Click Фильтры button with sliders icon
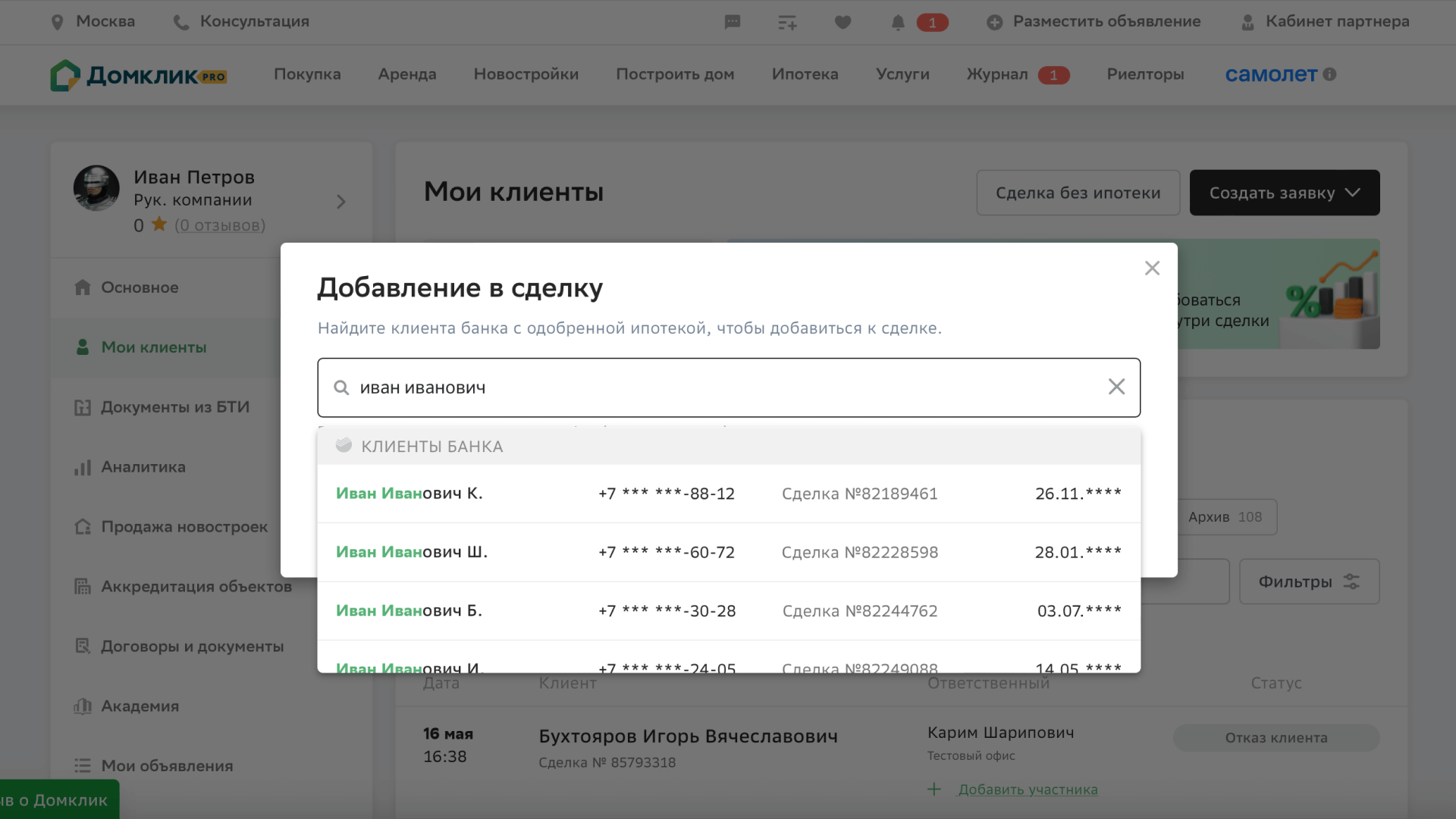Screen dimensions: 1456x819 [x=1308, y=582]
